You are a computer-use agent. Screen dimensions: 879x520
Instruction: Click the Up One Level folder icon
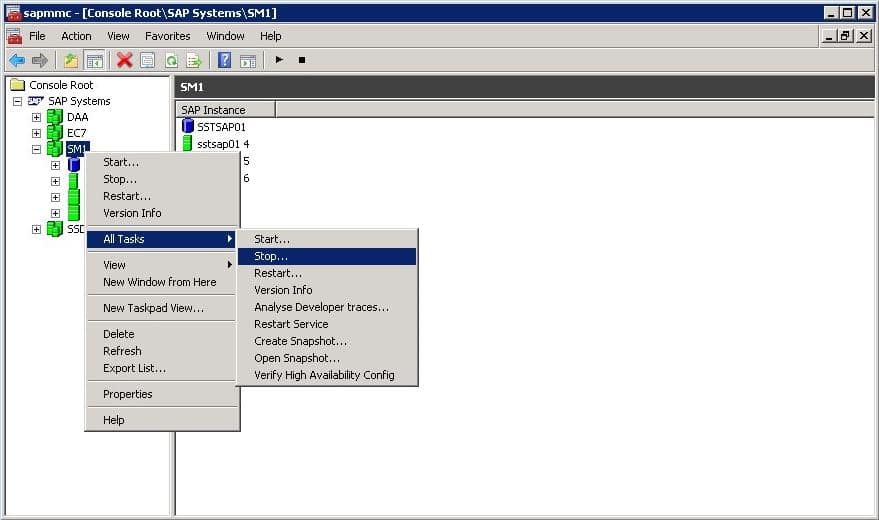71,60
